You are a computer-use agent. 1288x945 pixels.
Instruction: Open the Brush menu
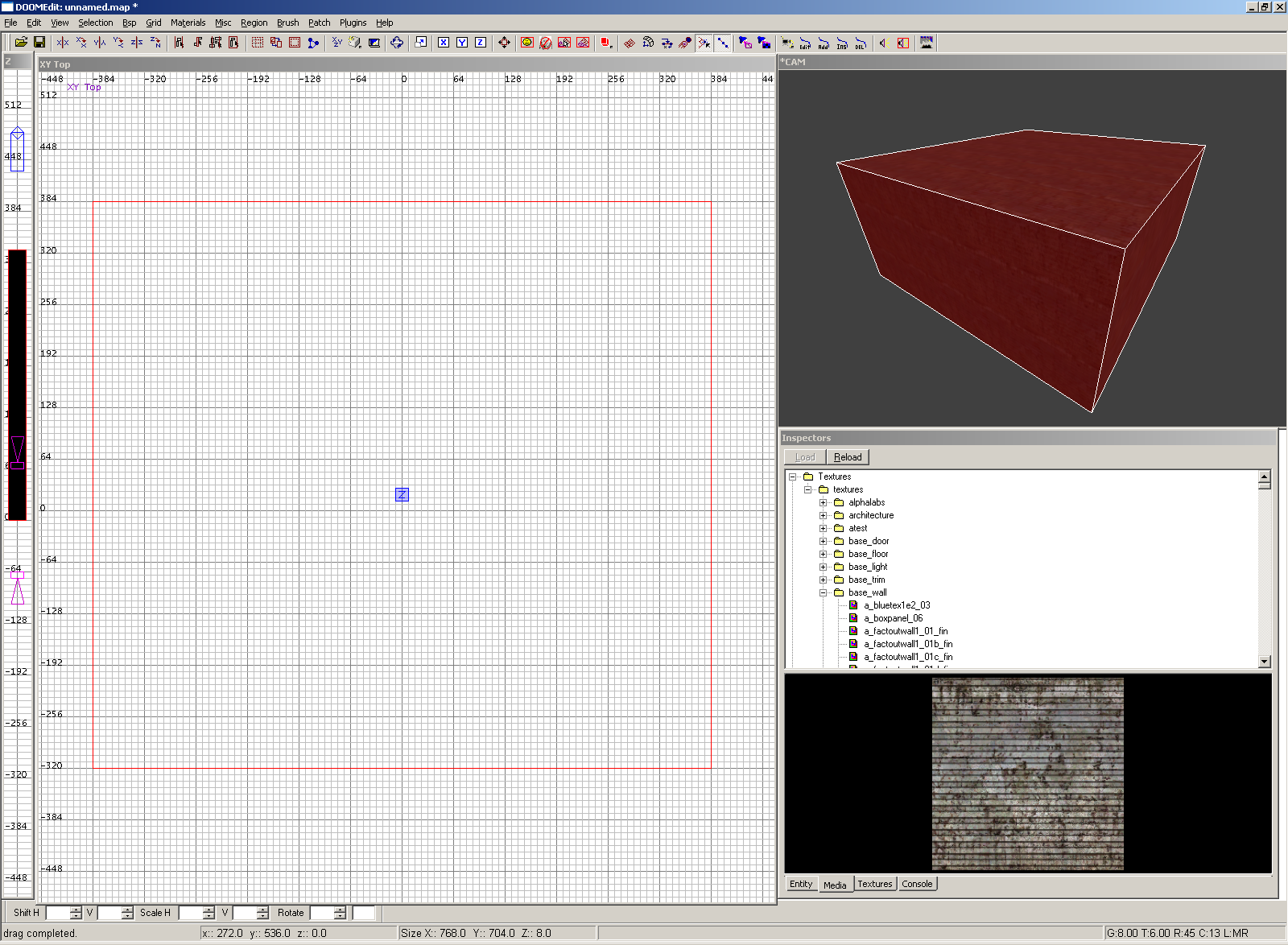287,23
